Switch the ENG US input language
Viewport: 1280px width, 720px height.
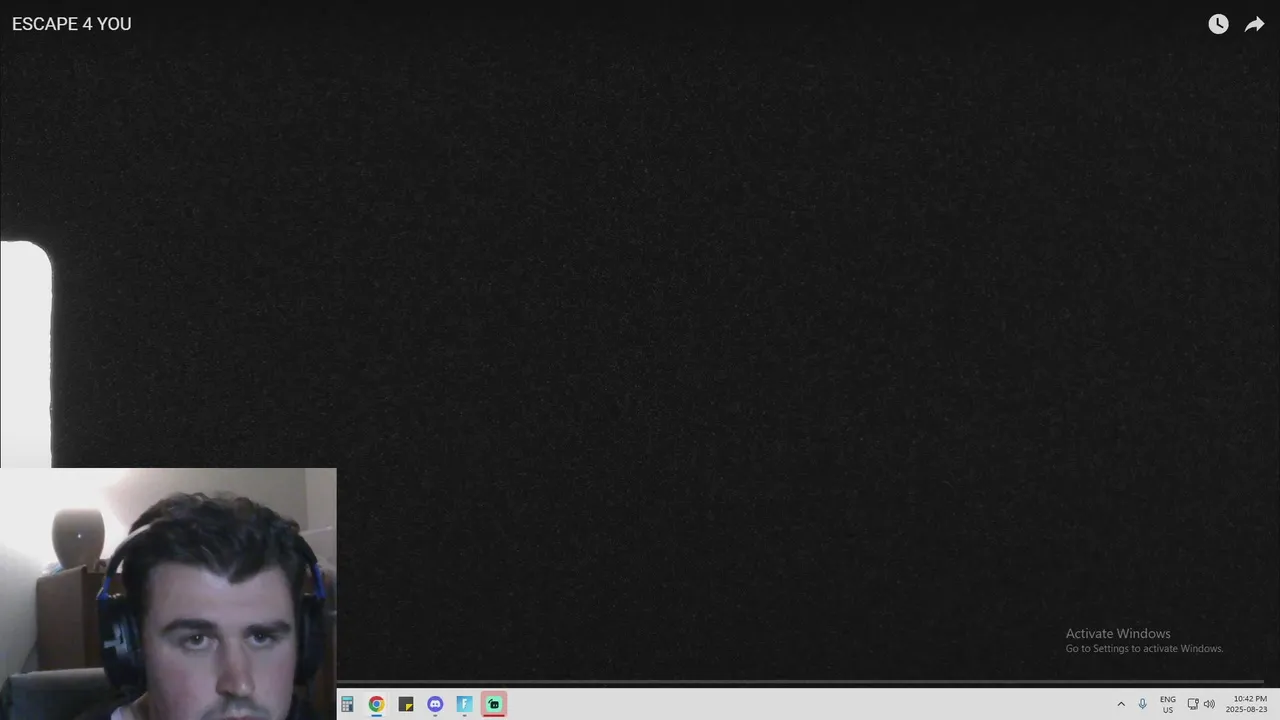(x=1168, y=704)
